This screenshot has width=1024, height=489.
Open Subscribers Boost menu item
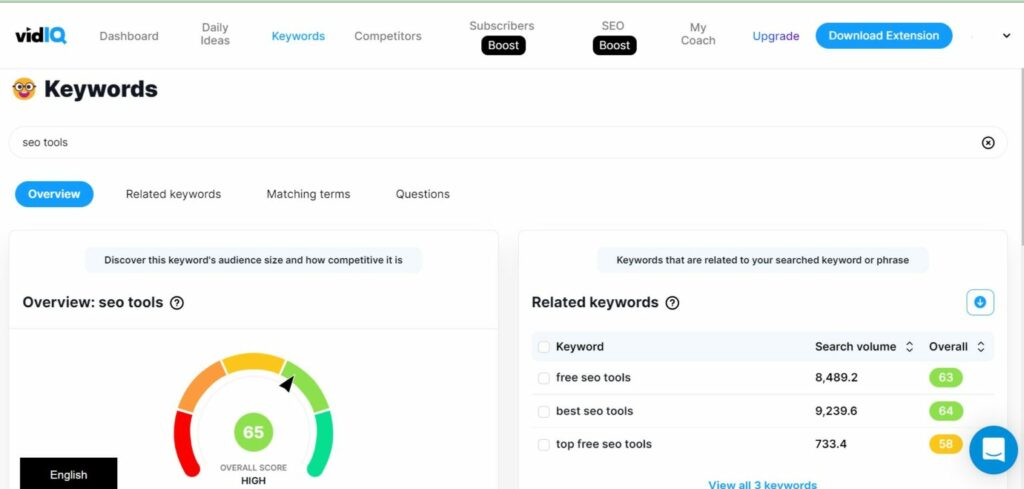502,36
